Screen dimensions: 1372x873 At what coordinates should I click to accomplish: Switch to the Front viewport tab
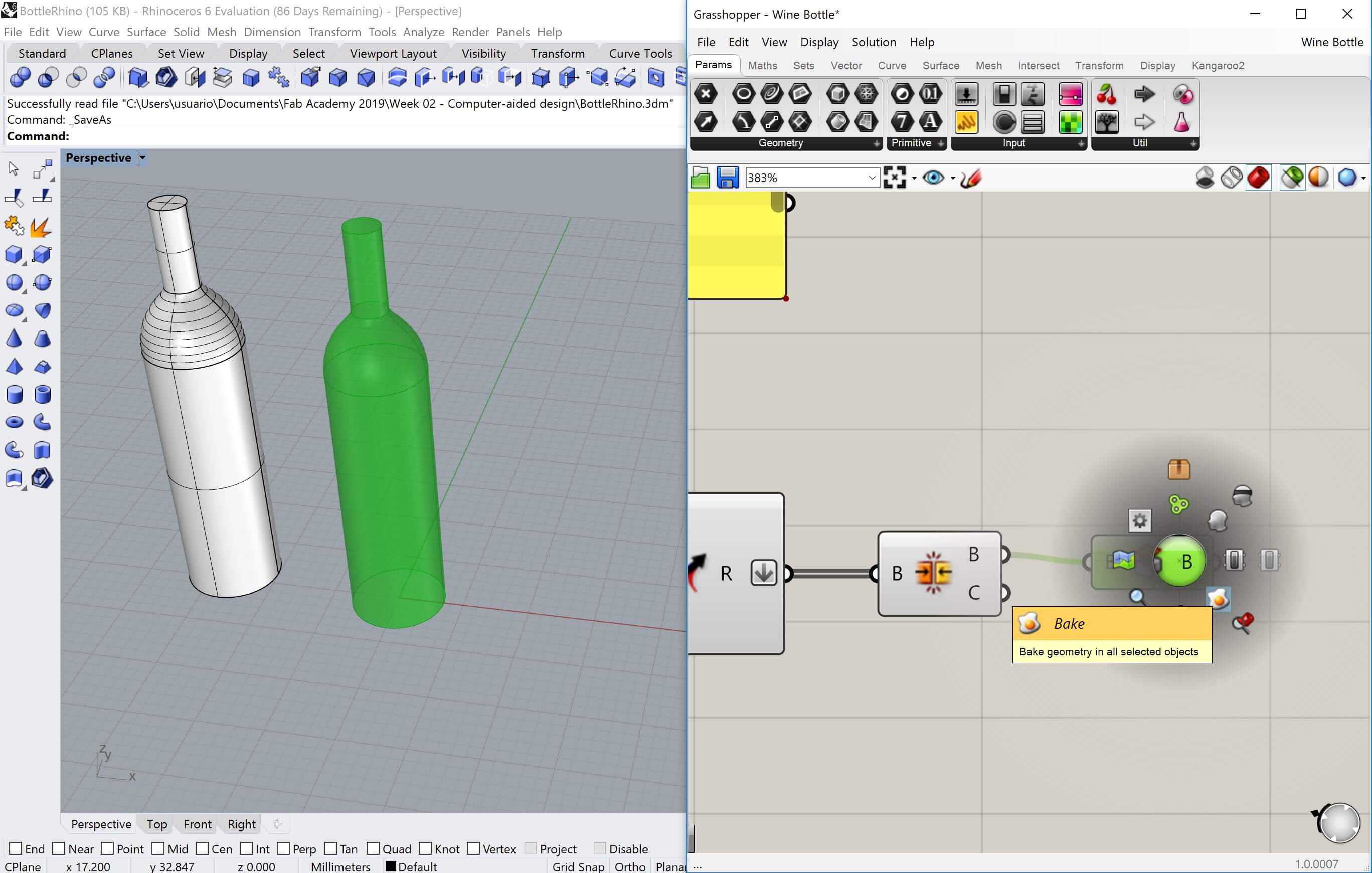pyautogui.click(x=197, y=824)
